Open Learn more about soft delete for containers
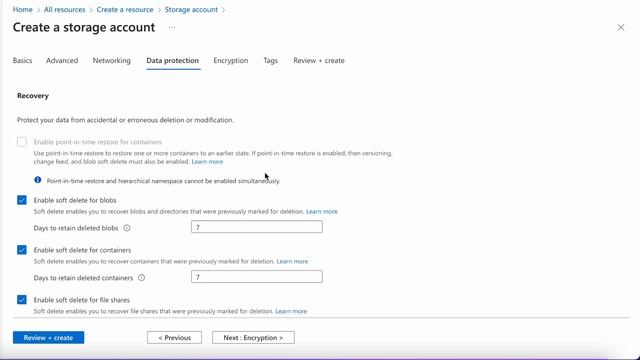 (x=292, y=261)
